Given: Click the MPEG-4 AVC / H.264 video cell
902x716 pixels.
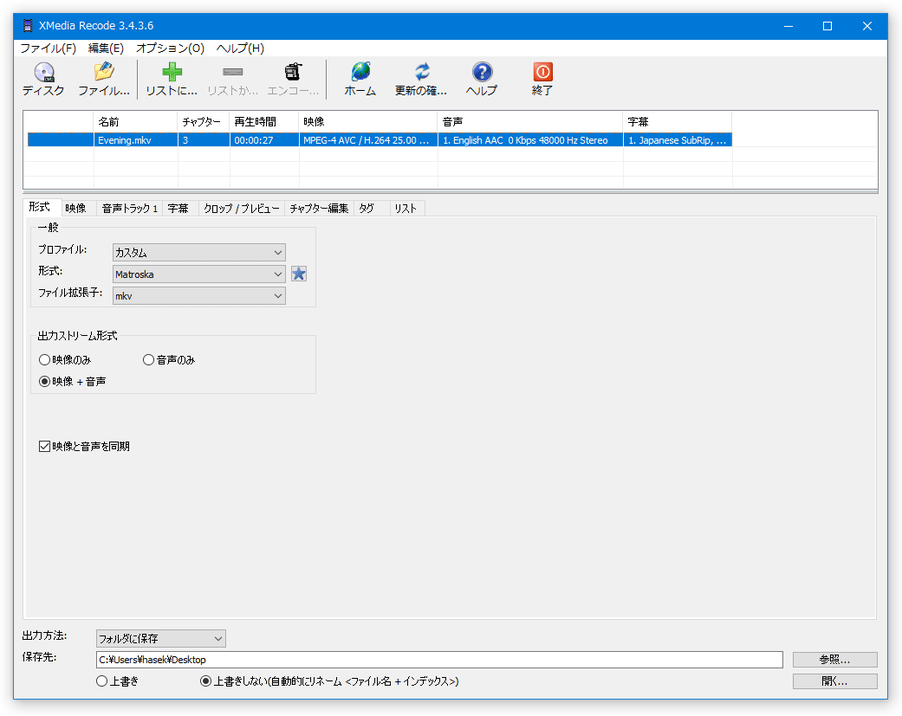Looking at the screenshot, I should [x=368, y=140].
